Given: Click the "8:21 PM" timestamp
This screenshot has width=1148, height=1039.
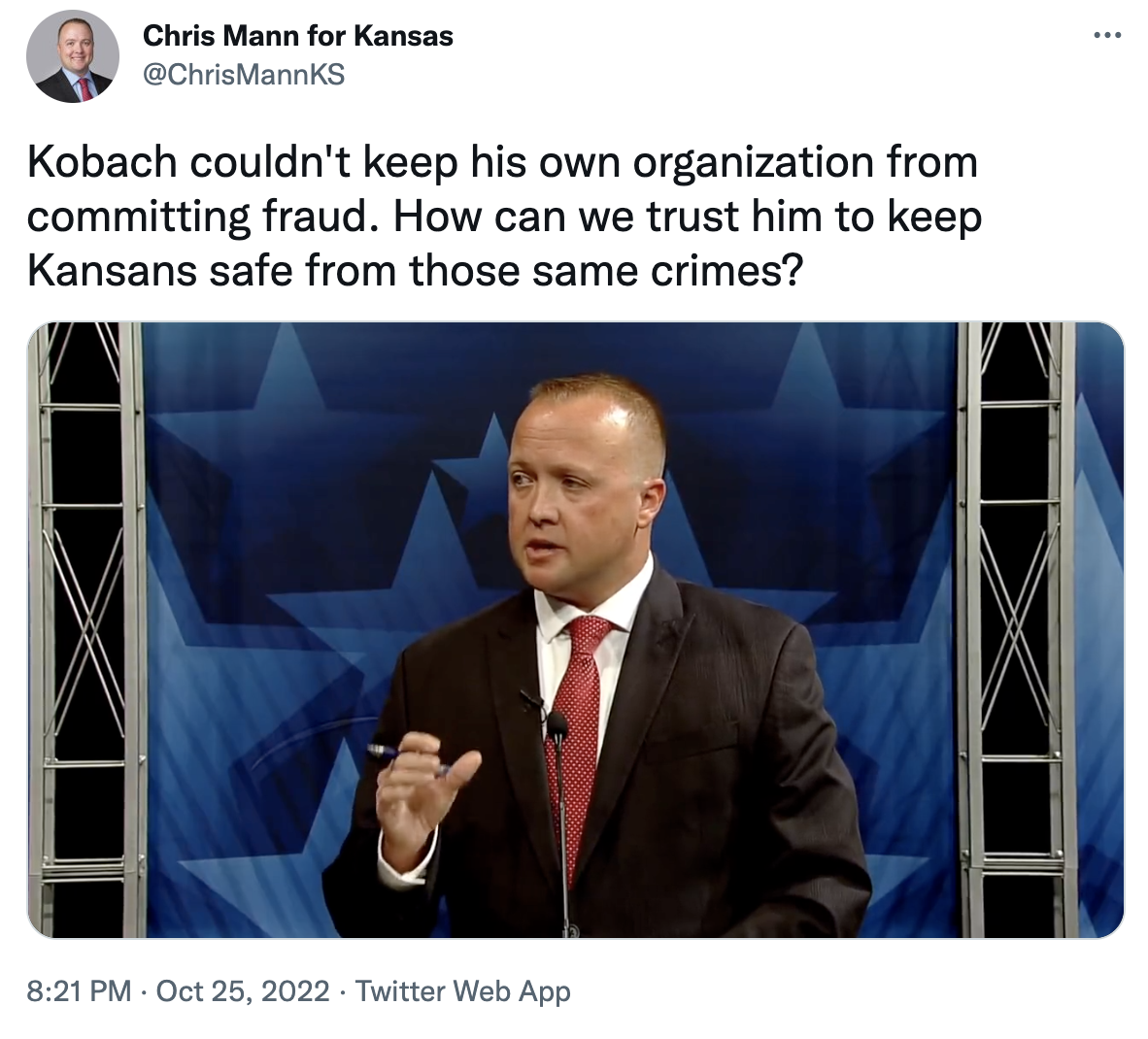Looking at the screenshot, I should (79, 991).
